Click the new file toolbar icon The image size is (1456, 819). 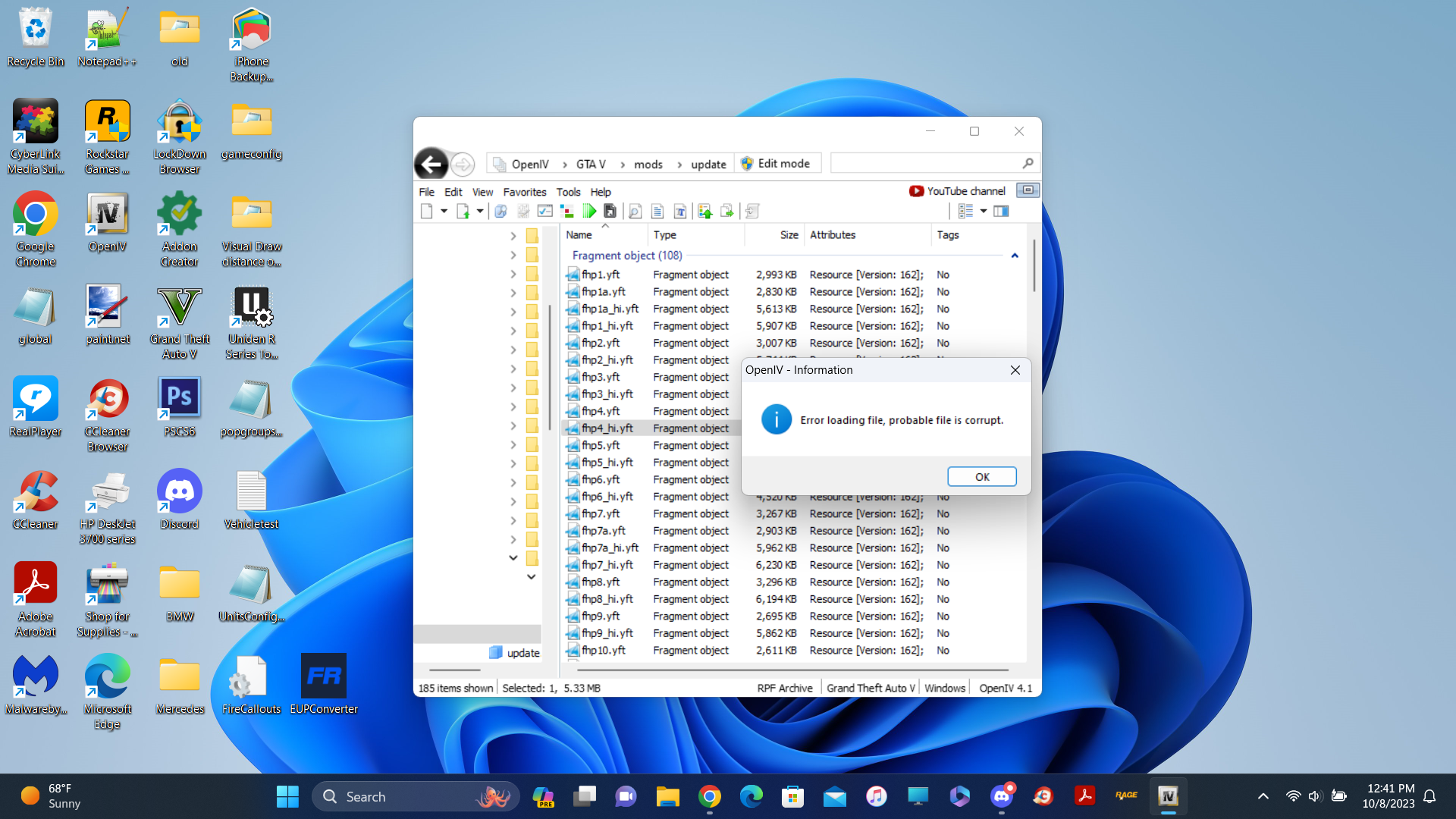427,212
